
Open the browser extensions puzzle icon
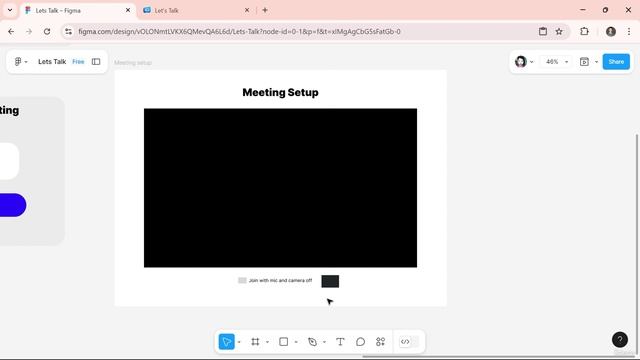pos(584,31)
